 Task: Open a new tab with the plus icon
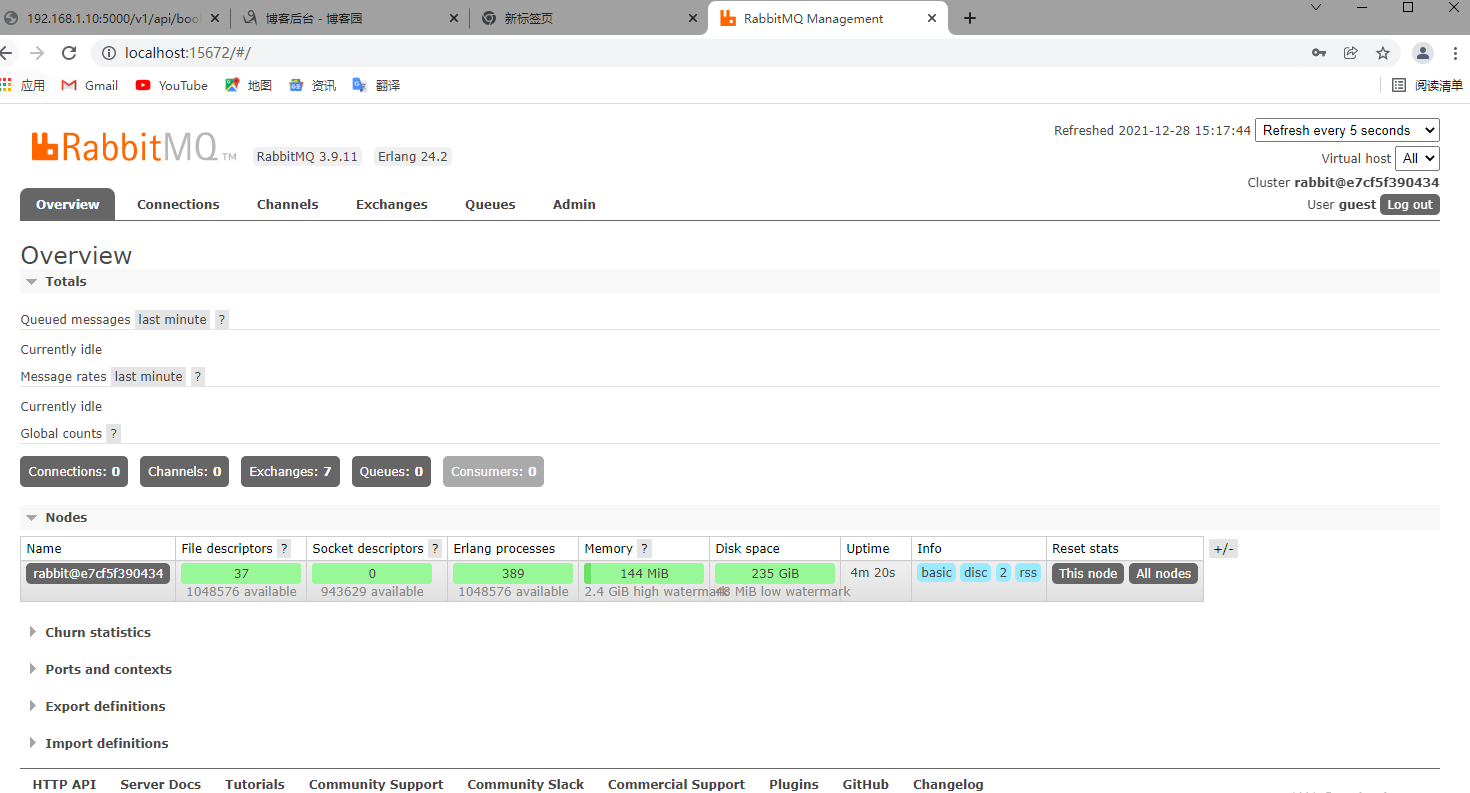969,18
